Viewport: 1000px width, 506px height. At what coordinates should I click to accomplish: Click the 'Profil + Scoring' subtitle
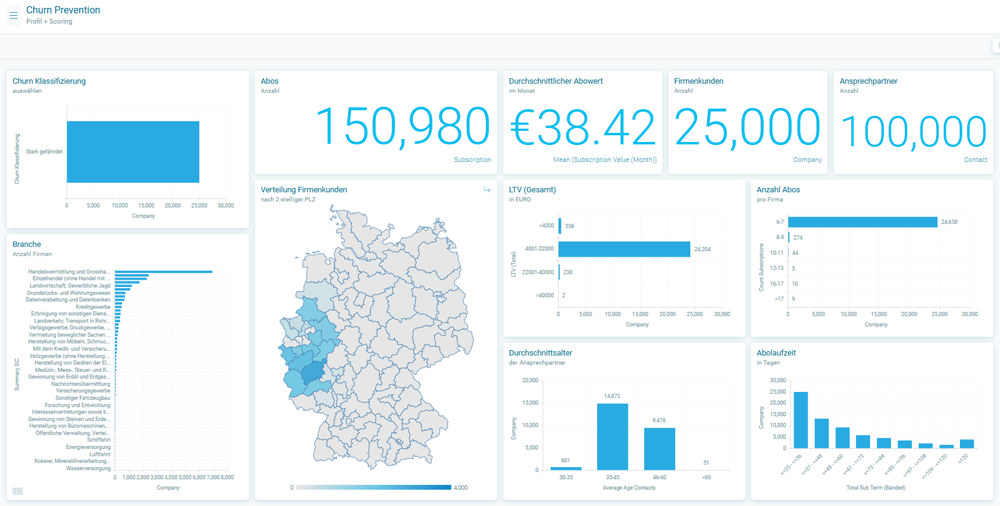49,22
